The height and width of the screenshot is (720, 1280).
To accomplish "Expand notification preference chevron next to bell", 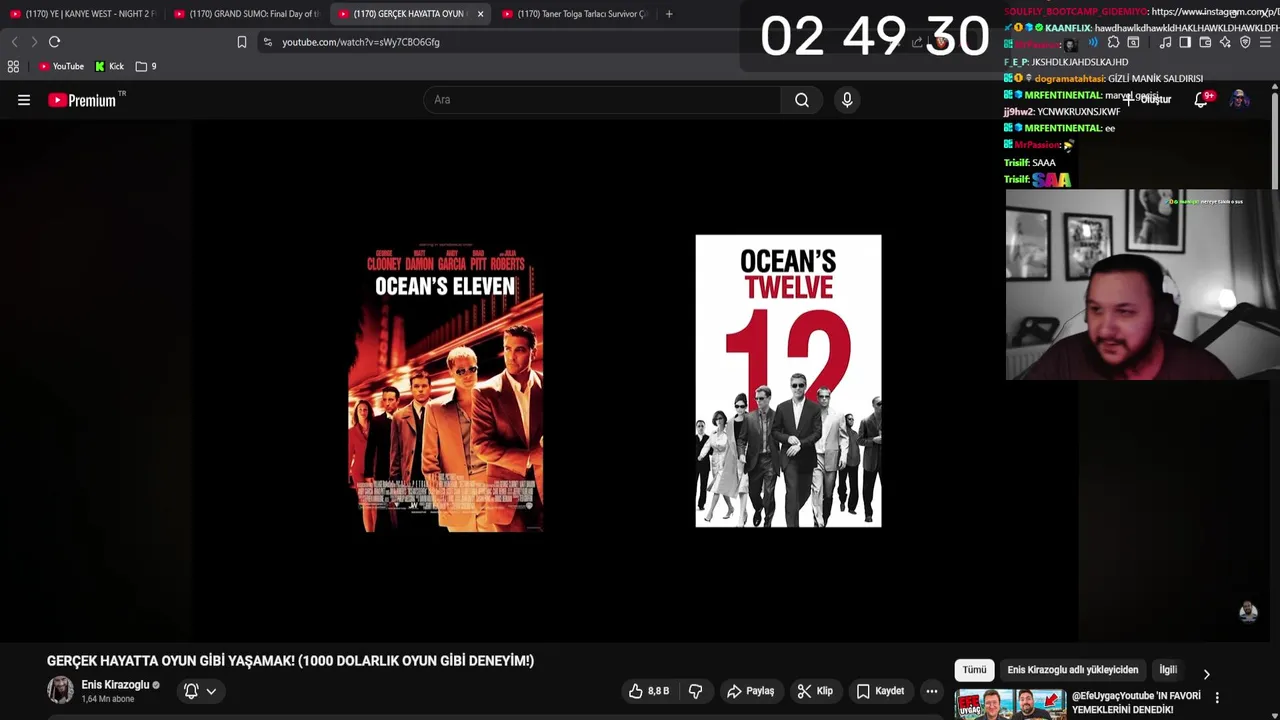I will pyautogui.click(x=211, y=691).
